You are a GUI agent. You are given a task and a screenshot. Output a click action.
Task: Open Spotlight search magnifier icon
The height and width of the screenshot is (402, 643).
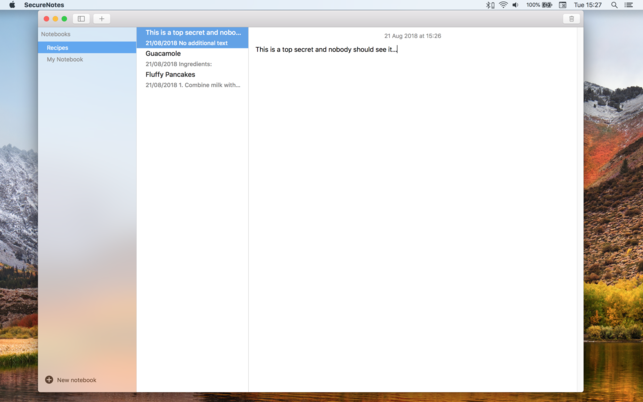tap(614, 5)
